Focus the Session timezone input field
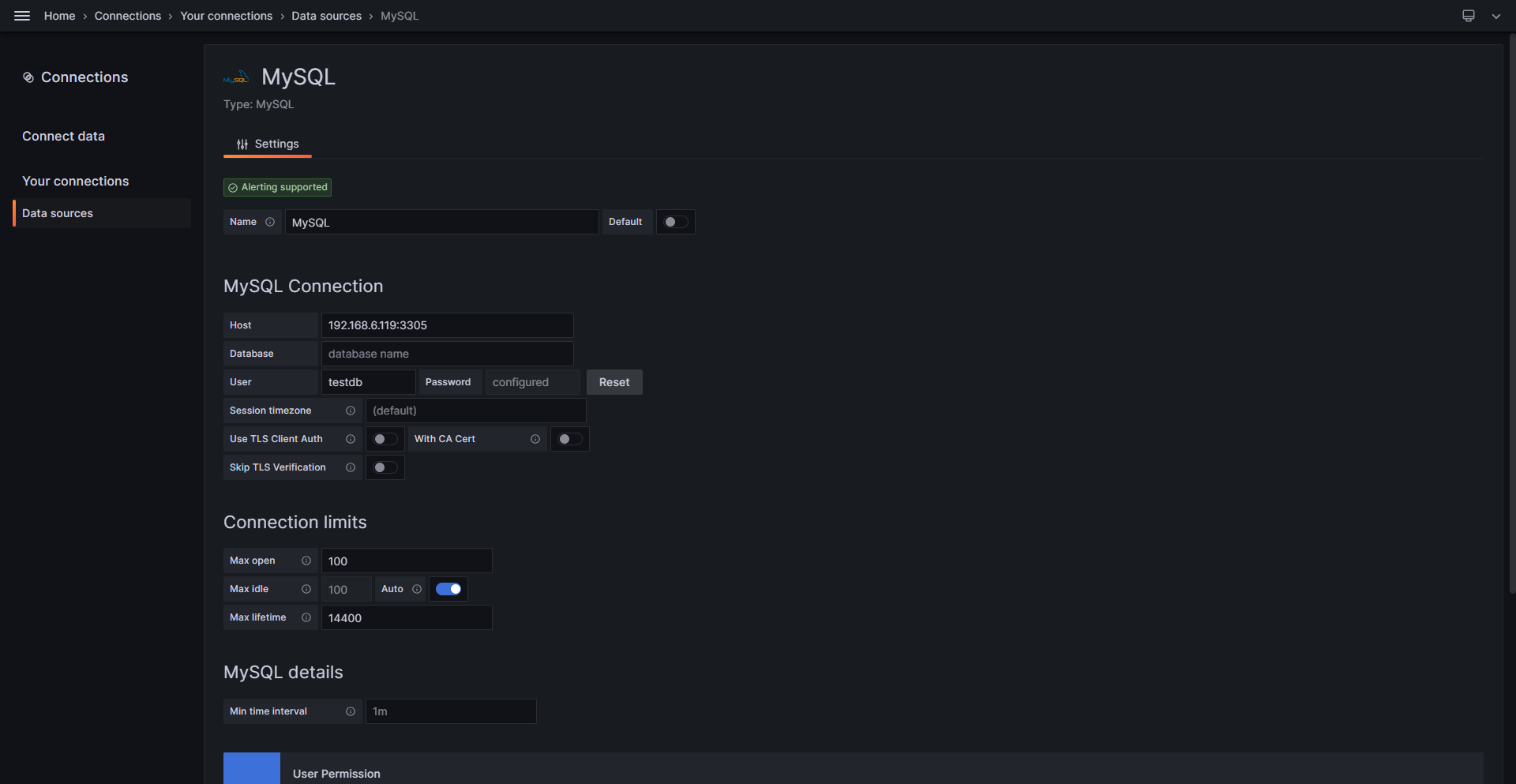 click(x=476, y=411)
